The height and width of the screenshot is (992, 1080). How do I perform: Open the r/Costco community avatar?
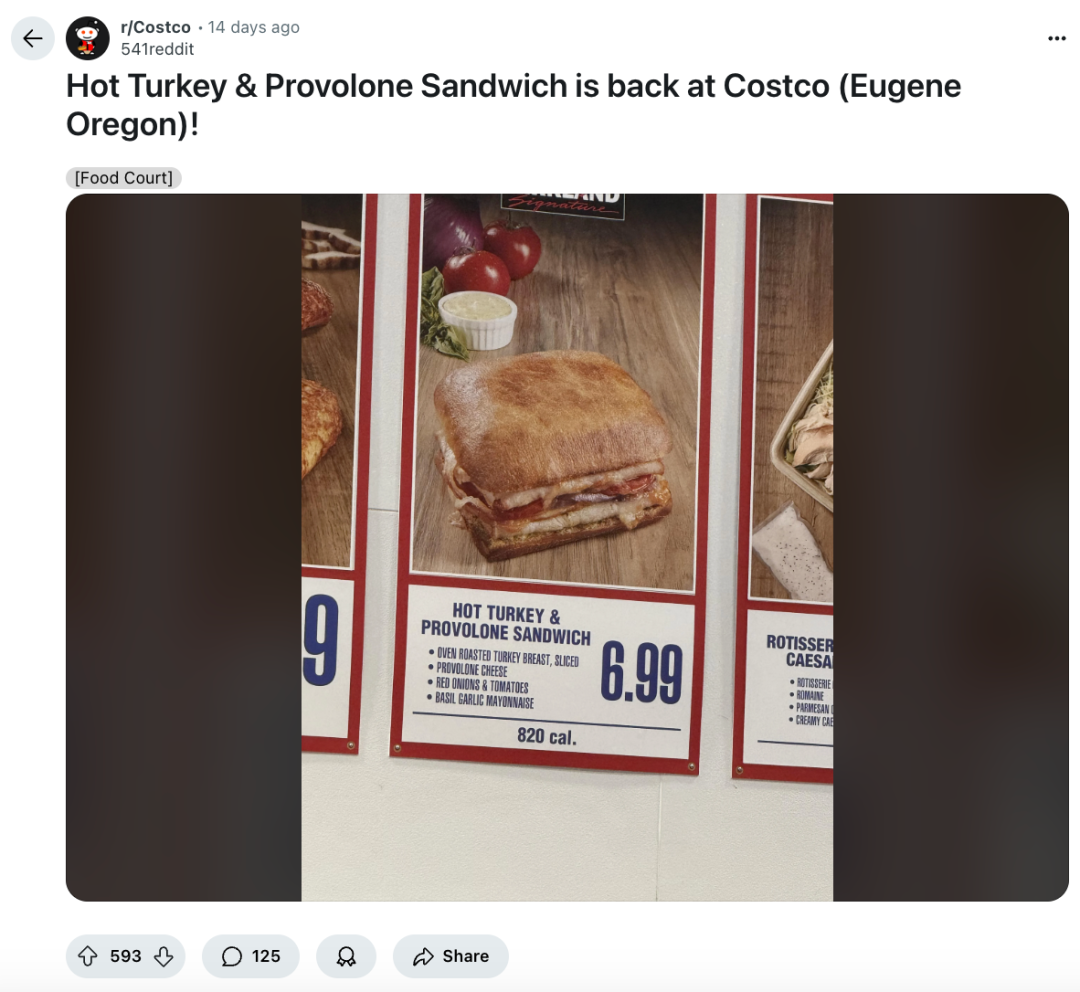tap(87, 39)
